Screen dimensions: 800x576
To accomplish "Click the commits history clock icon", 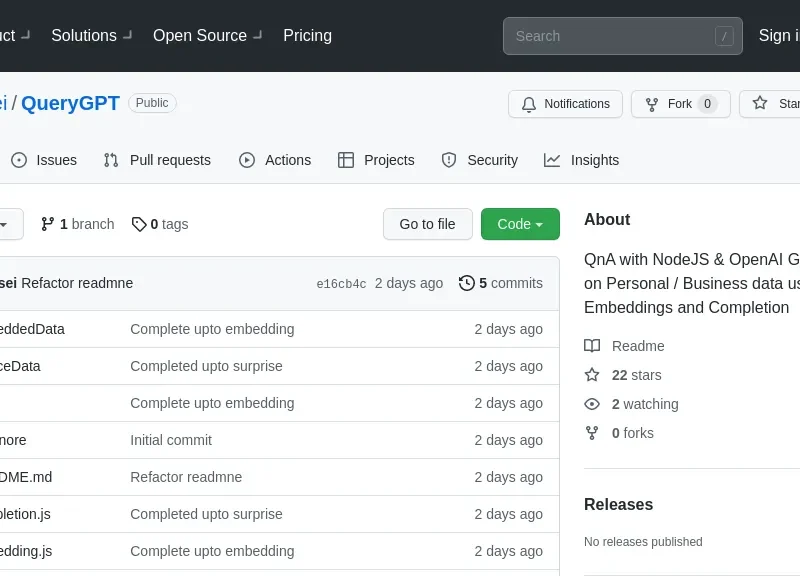I will pos(467,283).
